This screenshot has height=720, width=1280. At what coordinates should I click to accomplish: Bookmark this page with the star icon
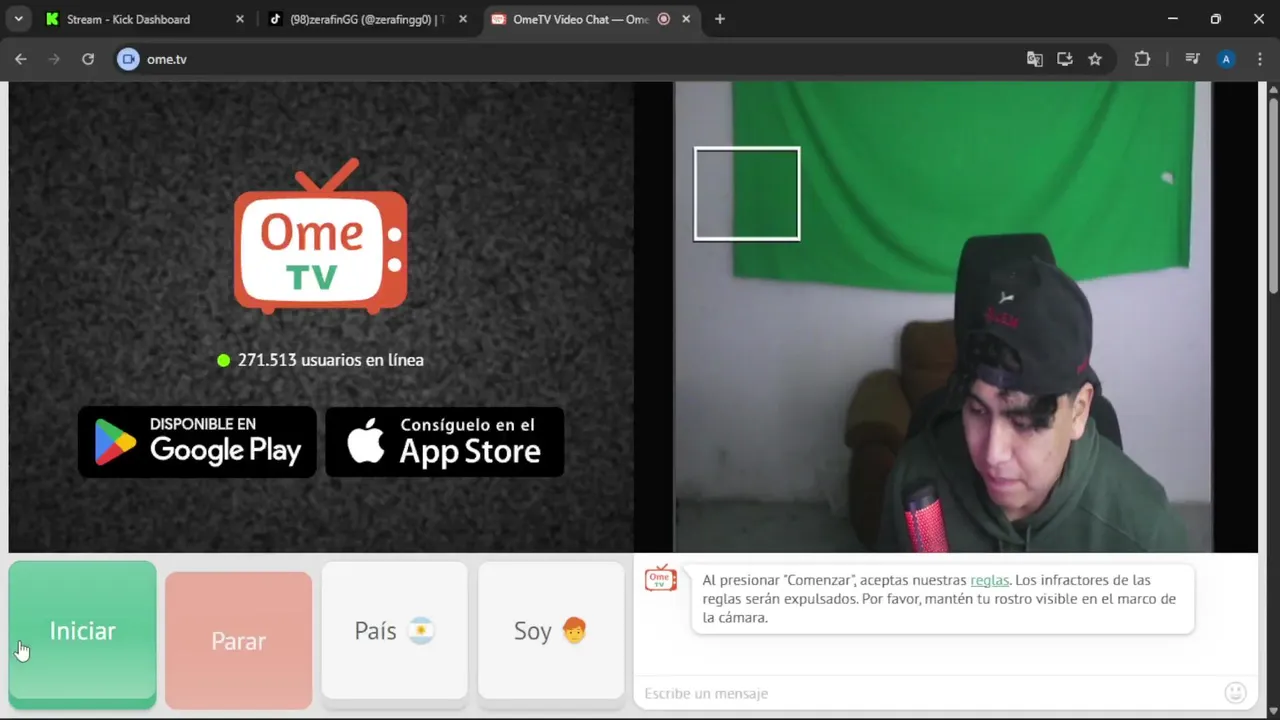[1095, 59]
